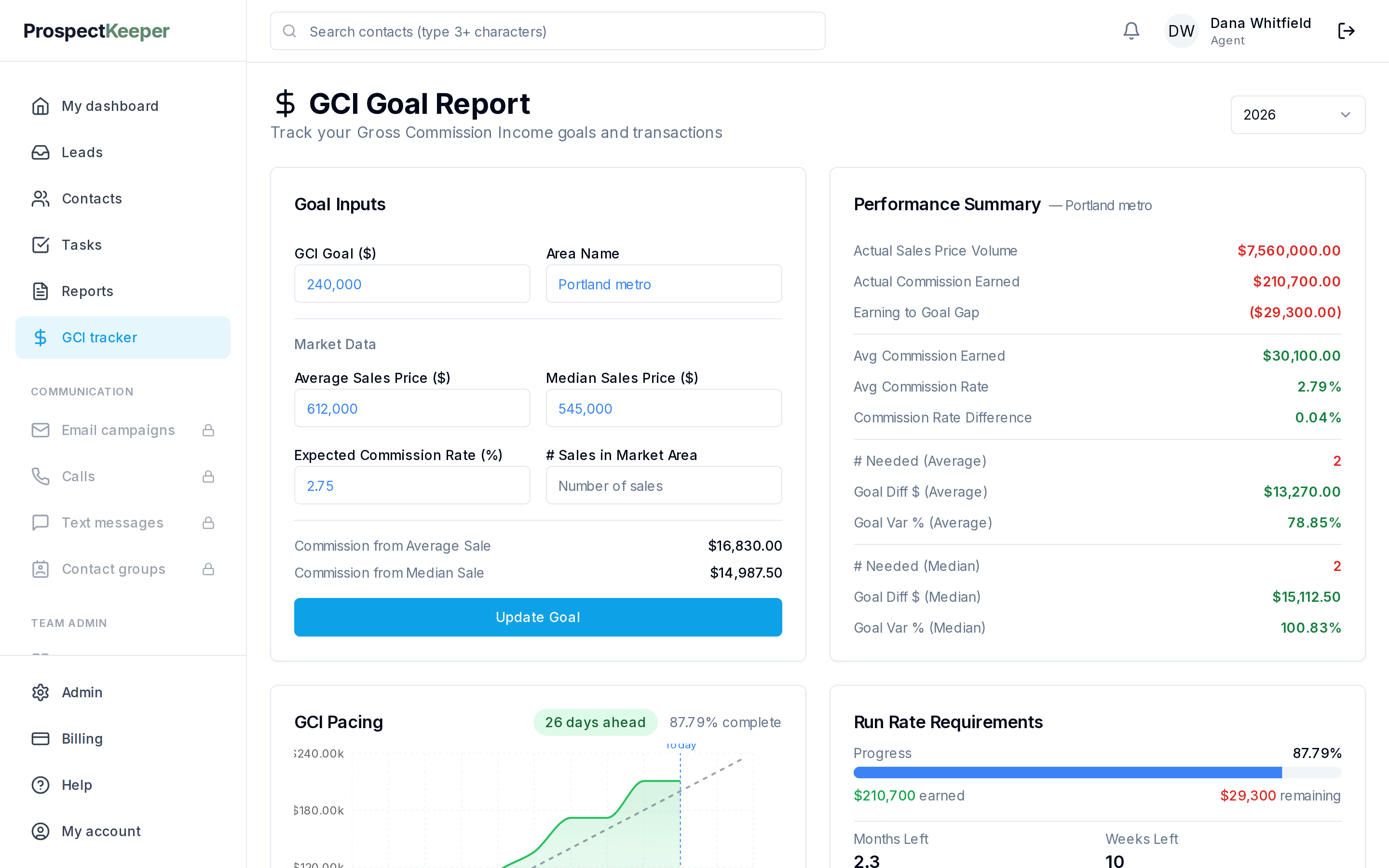Click the Email campaigns lock icon

click(x=208, y=430)
